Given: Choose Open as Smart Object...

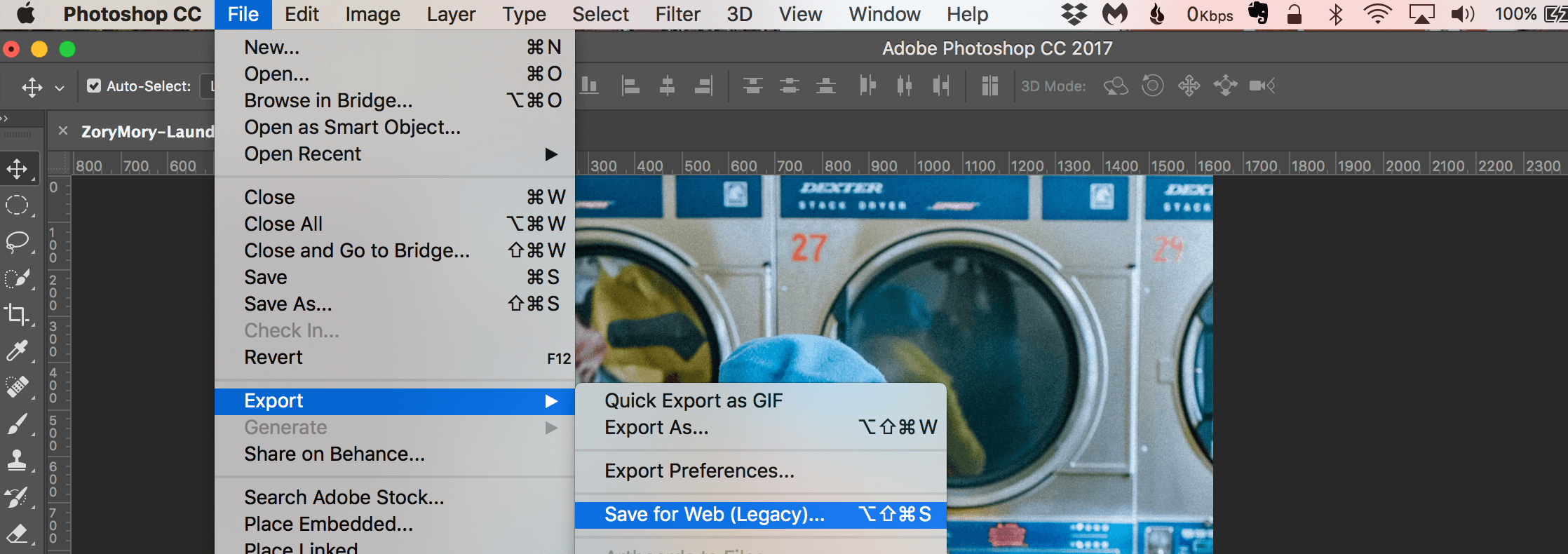Looking at the screenshot, I should point(395,128).
